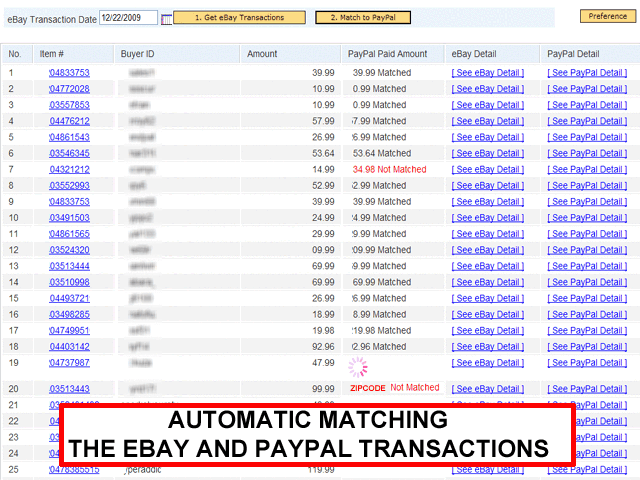Click See eBay Detail for row 1
The width and height of the screenshot is (640, 480).
tap(487, 73)
